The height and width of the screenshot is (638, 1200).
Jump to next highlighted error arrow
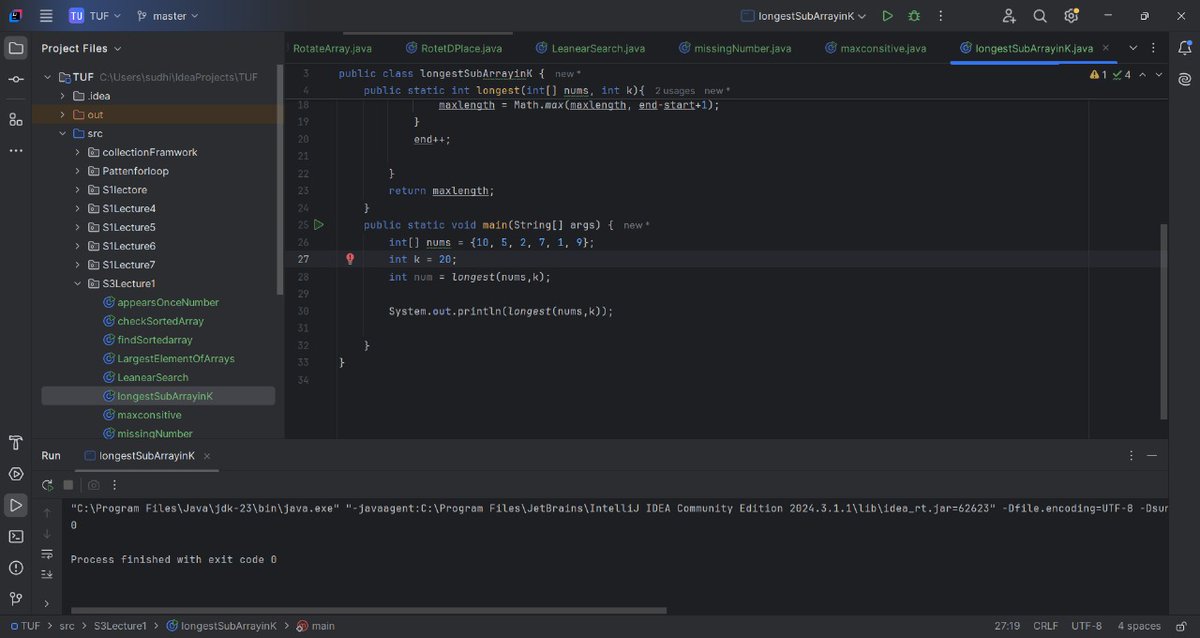[x=1159, y=74]
